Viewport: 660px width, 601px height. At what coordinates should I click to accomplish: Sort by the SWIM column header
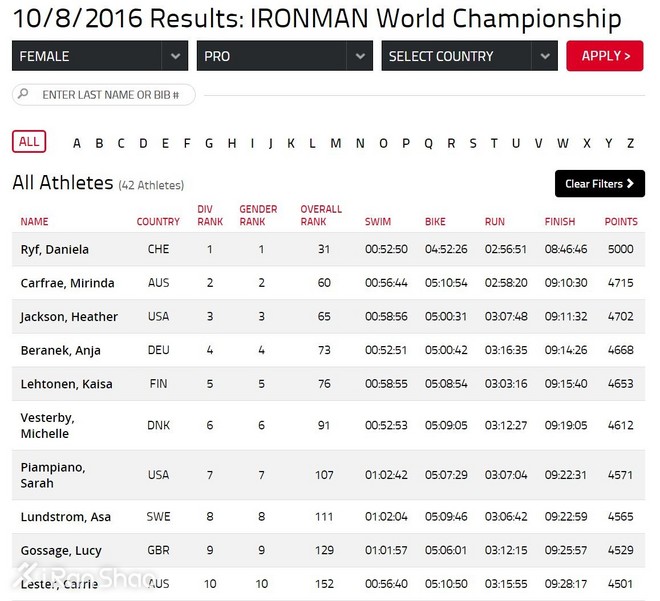click(378, 222)
